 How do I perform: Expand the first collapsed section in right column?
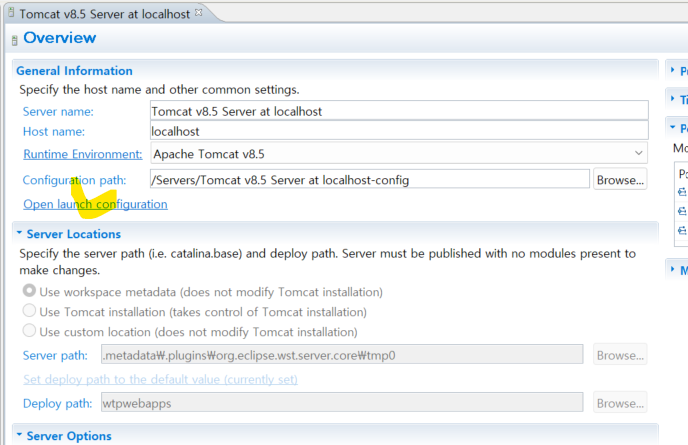pyautogui.click(x=673, y=70)
